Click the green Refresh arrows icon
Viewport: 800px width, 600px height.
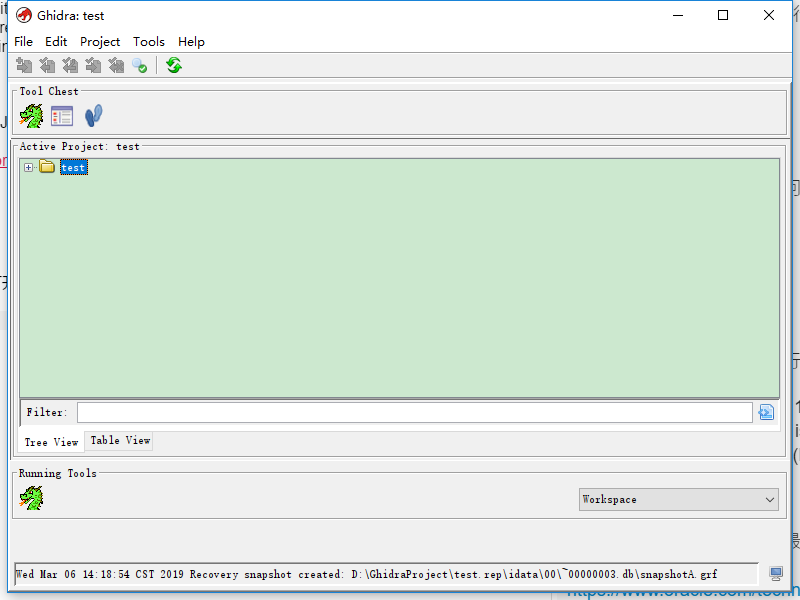tap(174, 66)
